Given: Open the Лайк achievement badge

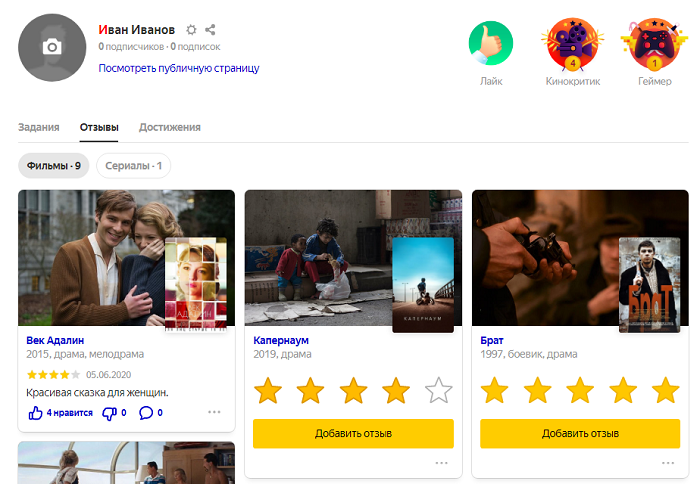Looking at the screenshot, I should (491, 44).
